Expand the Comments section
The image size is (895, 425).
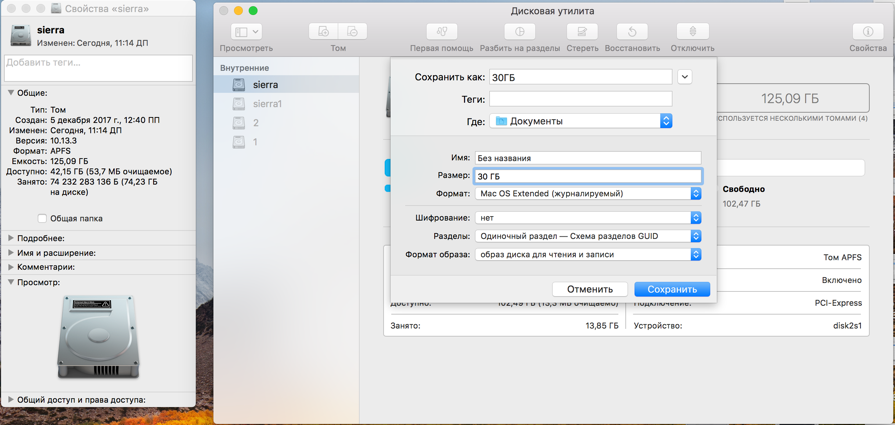point(11,267)
